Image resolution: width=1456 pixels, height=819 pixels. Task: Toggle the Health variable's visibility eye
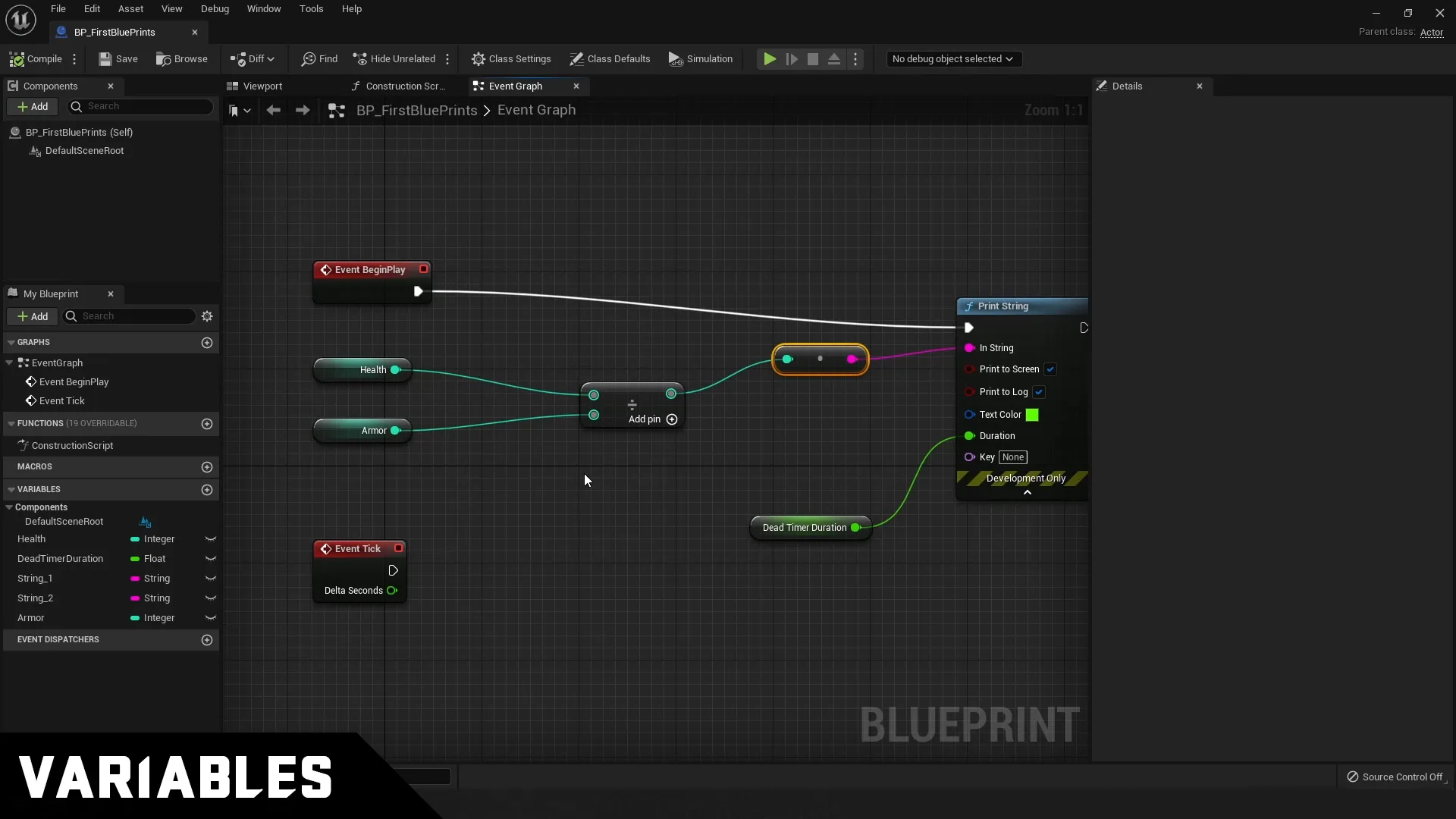tap(211, 539)
